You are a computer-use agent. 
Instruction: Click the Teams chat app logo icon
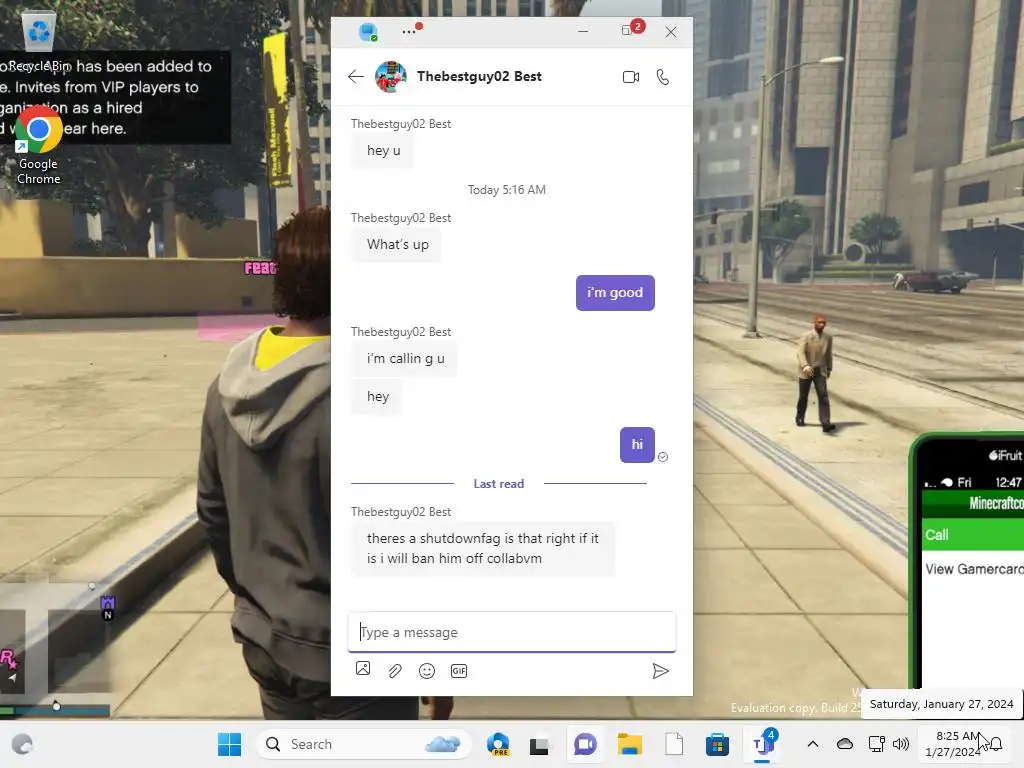(x=368, y=31)
